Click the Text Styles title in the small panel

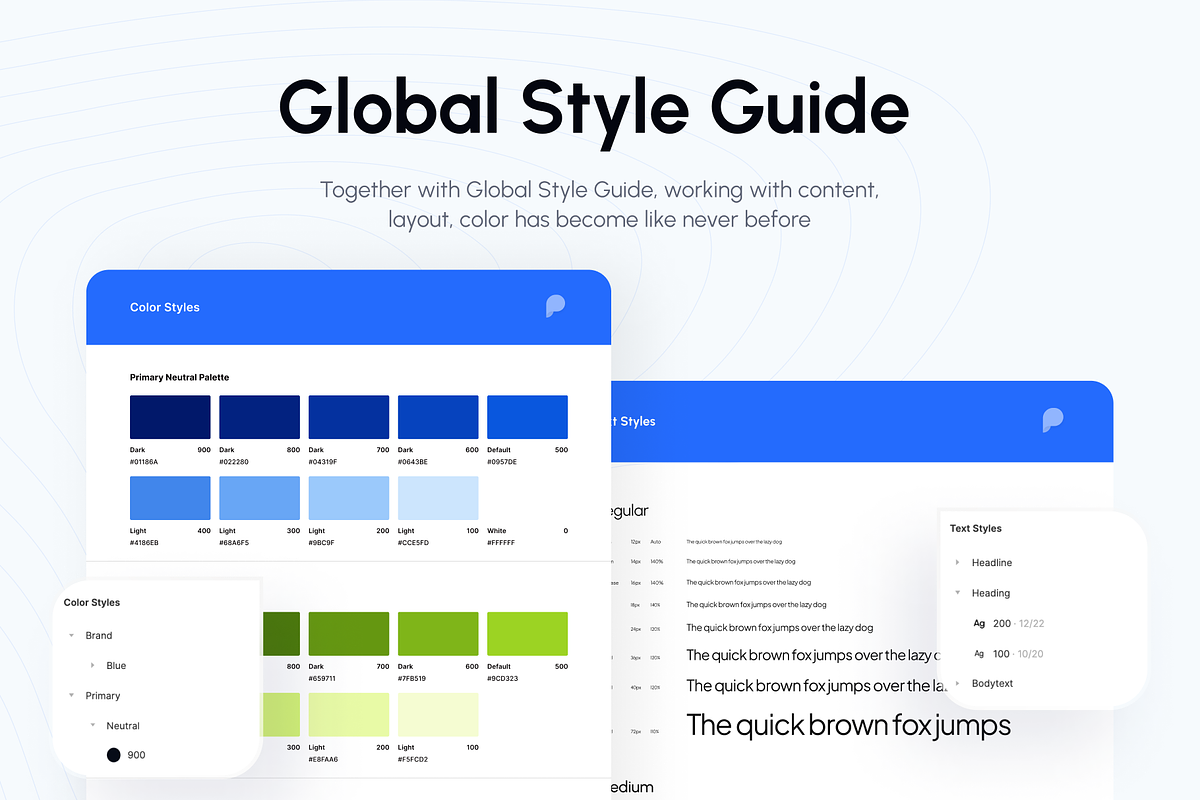click(x=976, y=528)
